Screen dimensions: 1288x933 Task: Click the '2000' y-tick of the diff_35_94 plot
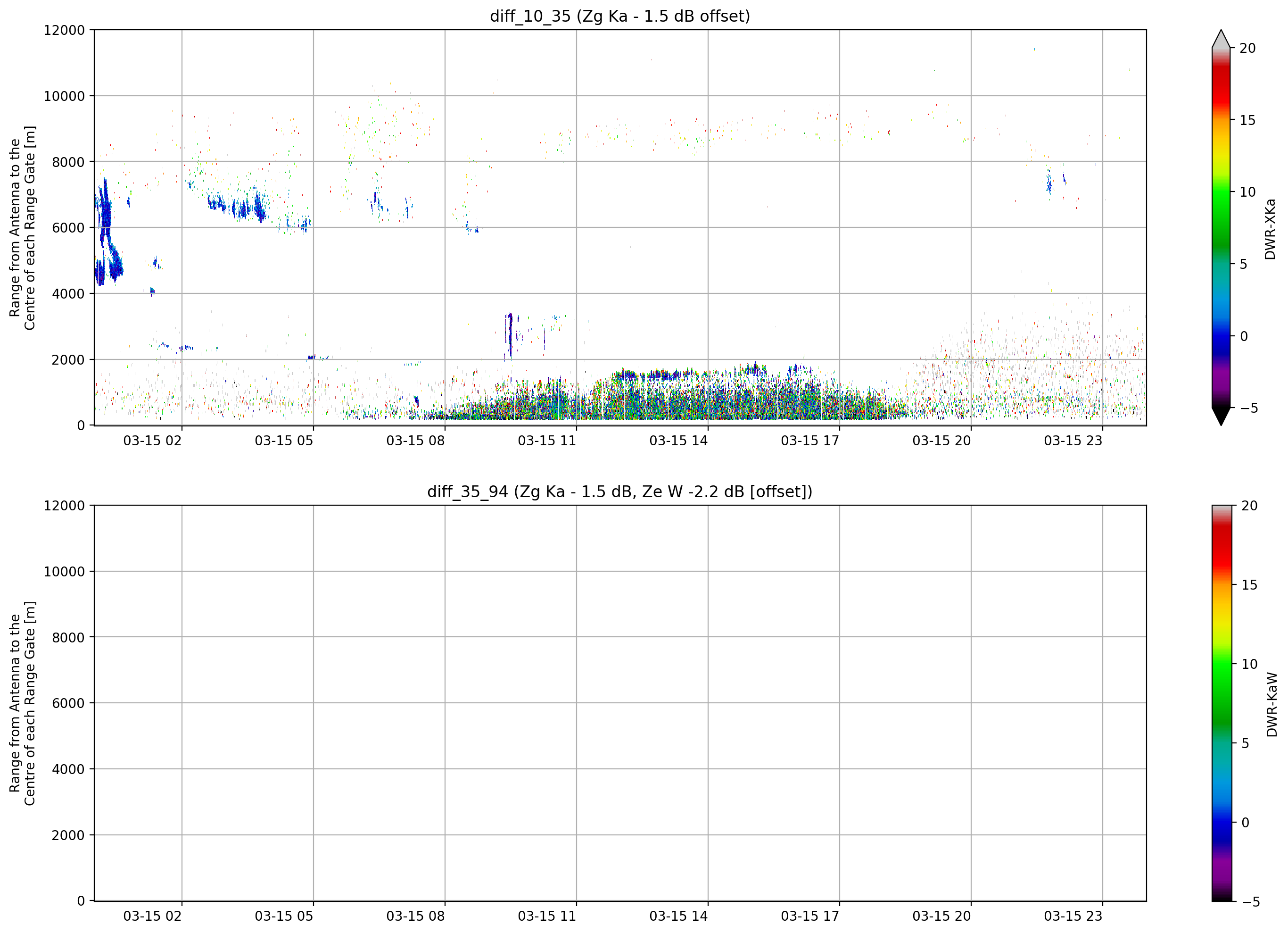(68, 835)
